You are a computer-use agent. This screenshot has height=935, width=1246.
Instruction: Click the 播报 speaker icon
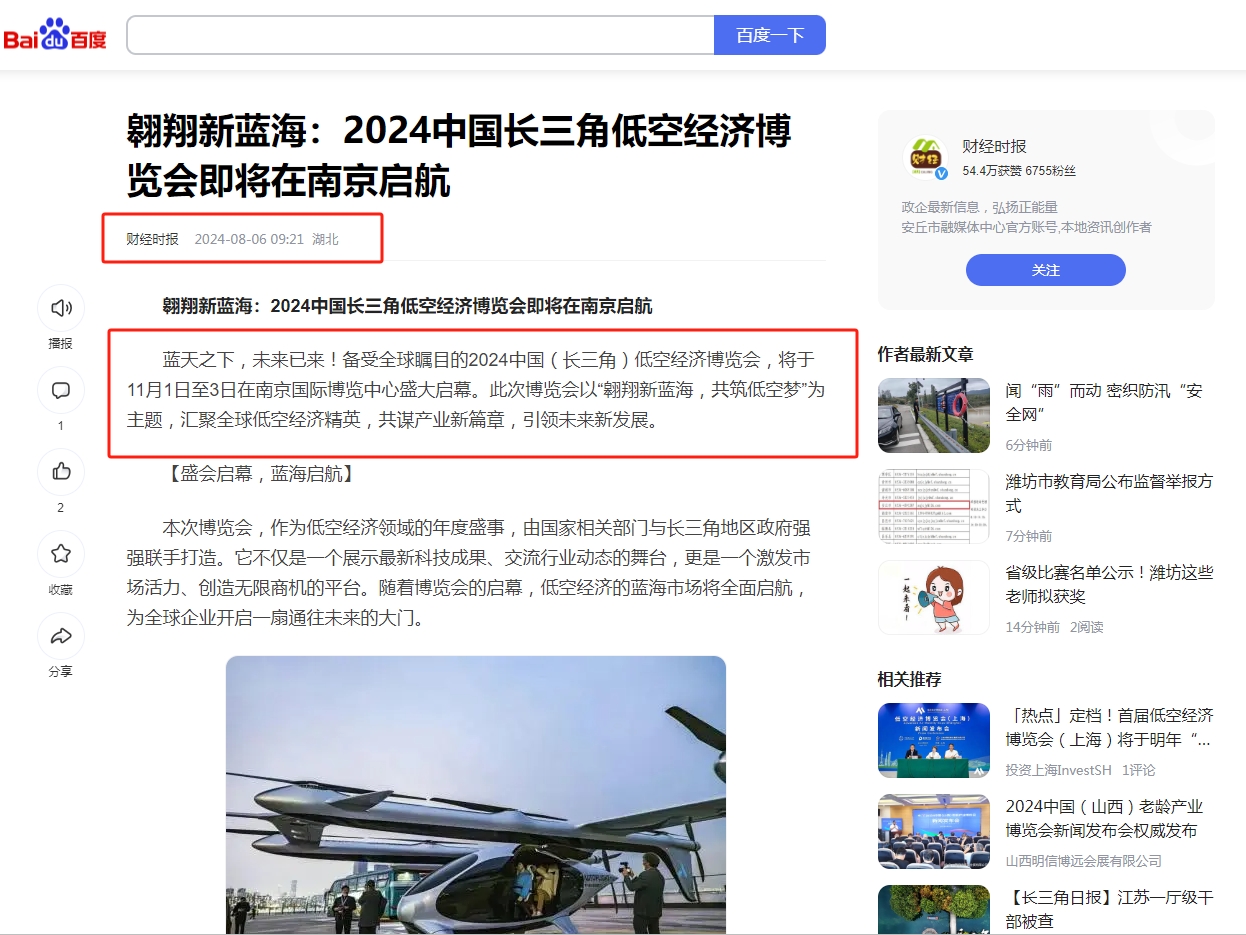coord(61,308)
